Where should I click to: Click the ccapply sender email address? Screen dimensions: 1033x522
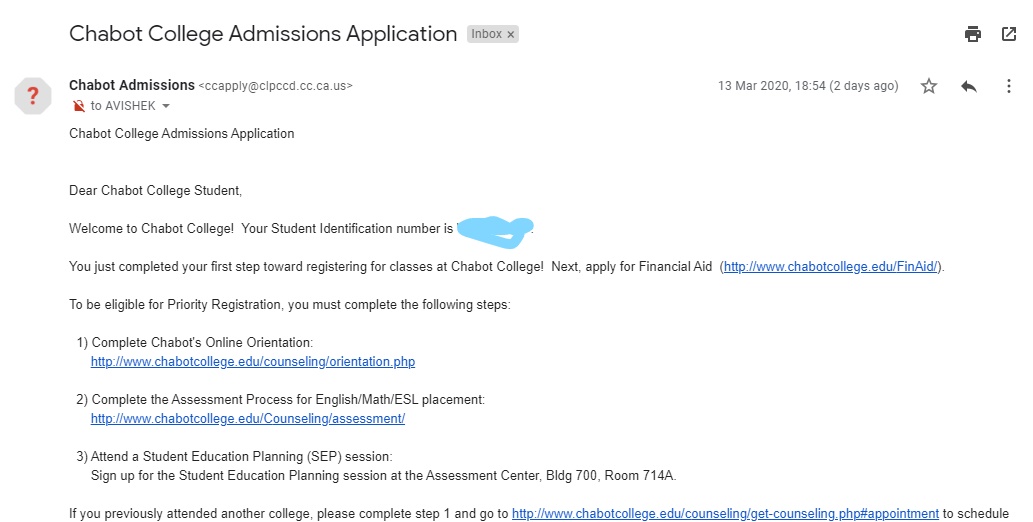tap(276, 86)
